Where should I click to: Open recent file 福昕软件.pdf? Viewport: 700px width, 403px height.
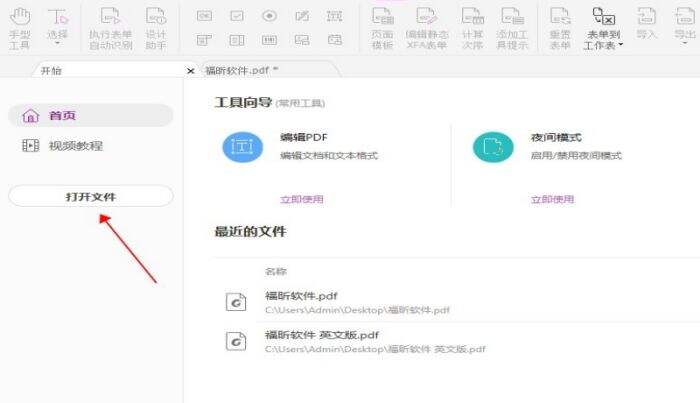(x=301, y=295)
